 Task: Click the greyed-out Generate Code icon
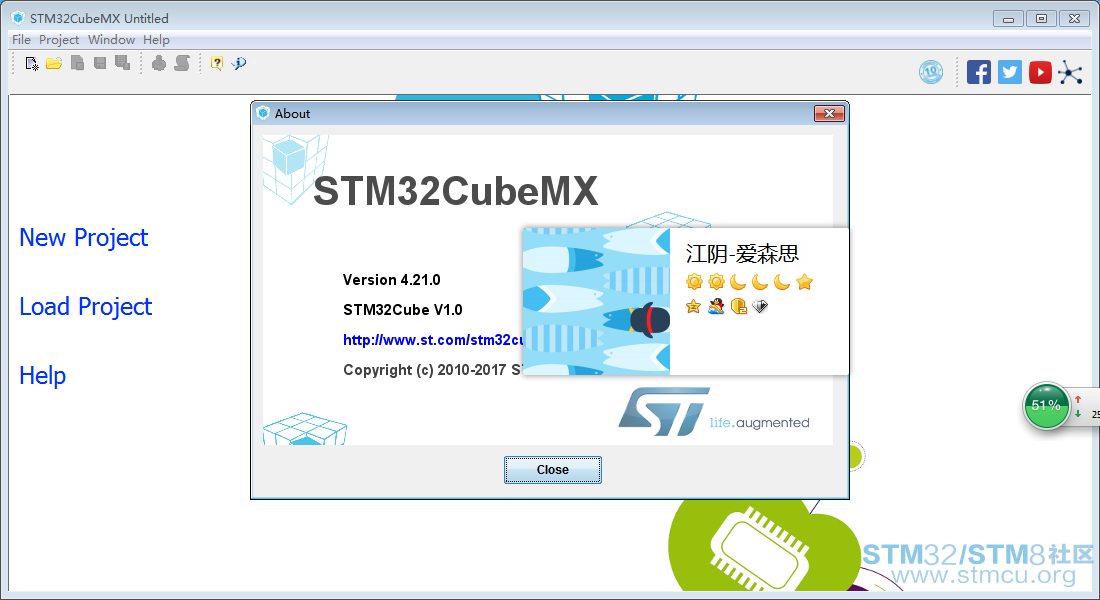159,63
